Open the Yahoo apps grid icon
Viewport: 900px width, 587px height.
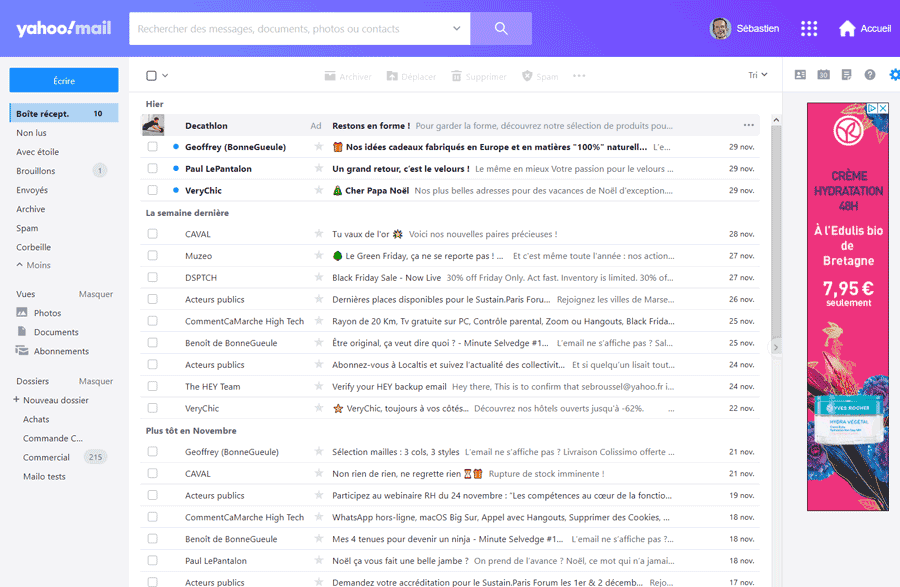point(809,28)
